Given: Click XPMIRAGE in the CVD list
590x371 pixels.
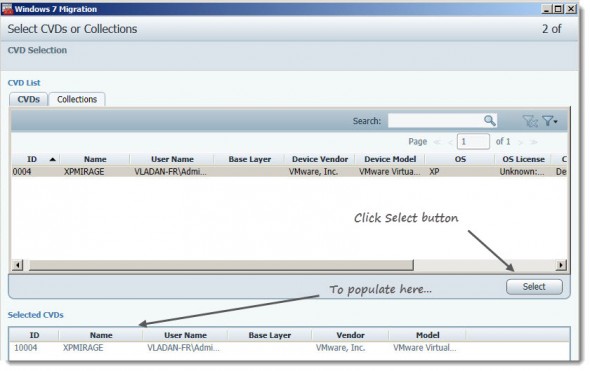Looking at the screenshot, I should coord(84,172).
